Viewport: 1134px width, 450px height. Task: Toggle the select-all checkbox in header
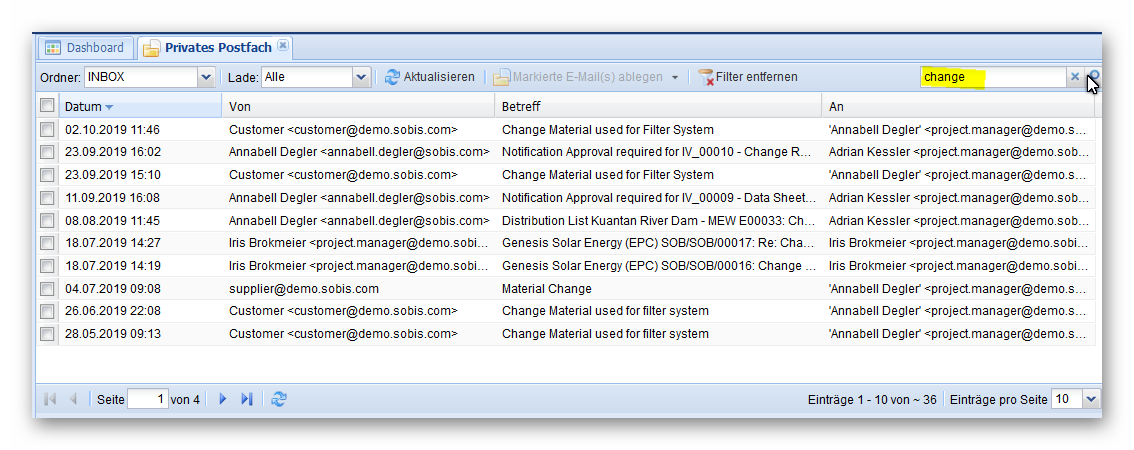[47, 105]
